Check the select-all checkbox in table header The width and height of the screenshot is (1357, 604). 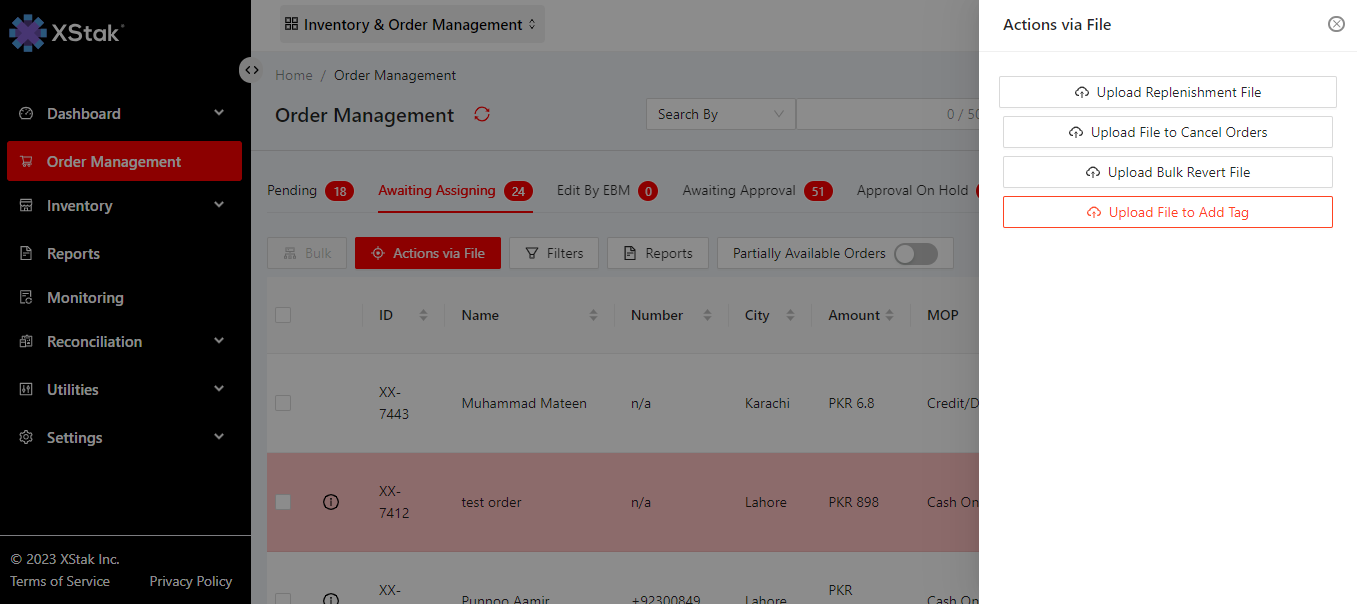click(283, 315)
